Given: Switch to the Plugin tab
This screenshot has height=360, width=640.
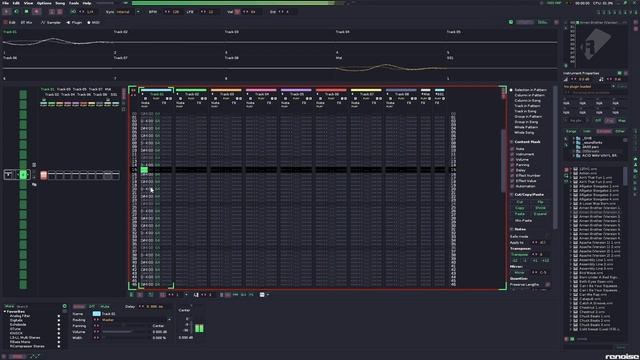Looking at the screenshot, I should coord(74,22).
